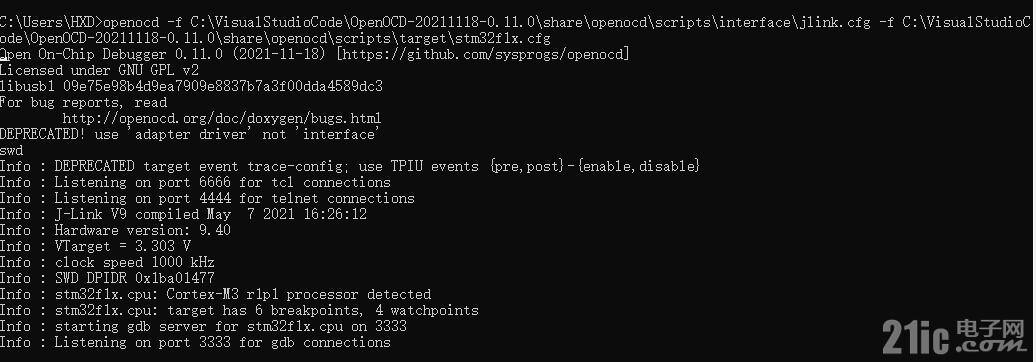This screenshot has height=362, width=1036.
Task: Click the github.com/sysprogs/openocd URL
Action: 484,55
